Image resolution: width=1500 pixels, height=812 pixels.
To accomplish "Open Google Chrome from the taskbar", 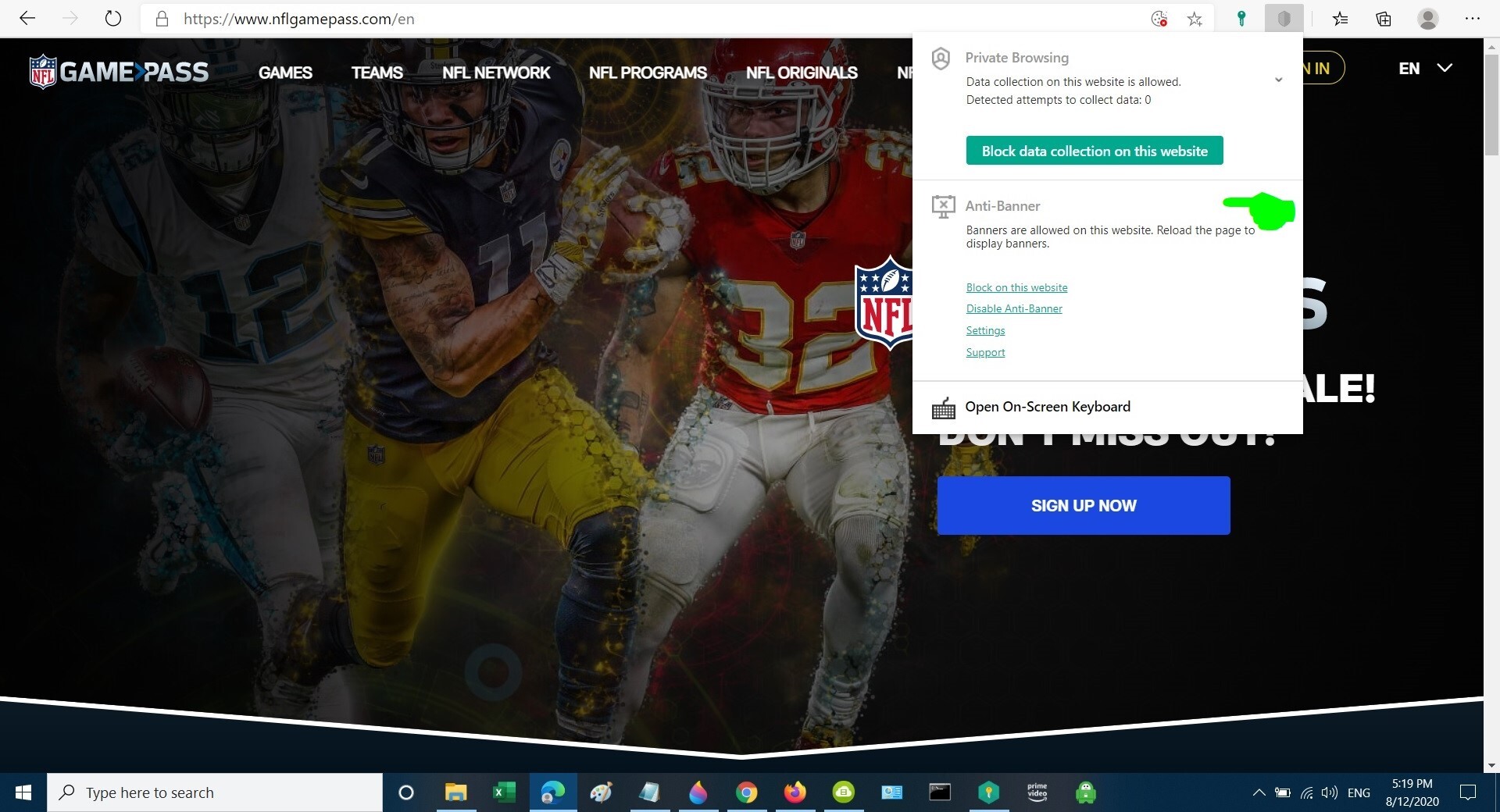I will (746, 792).
